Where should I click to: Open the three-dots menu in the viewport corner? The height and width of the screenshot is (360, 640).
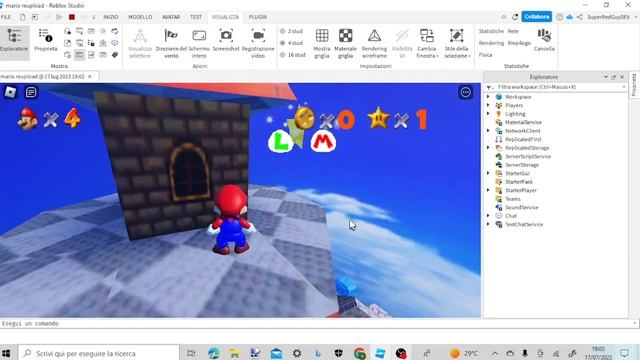(466, 92)
